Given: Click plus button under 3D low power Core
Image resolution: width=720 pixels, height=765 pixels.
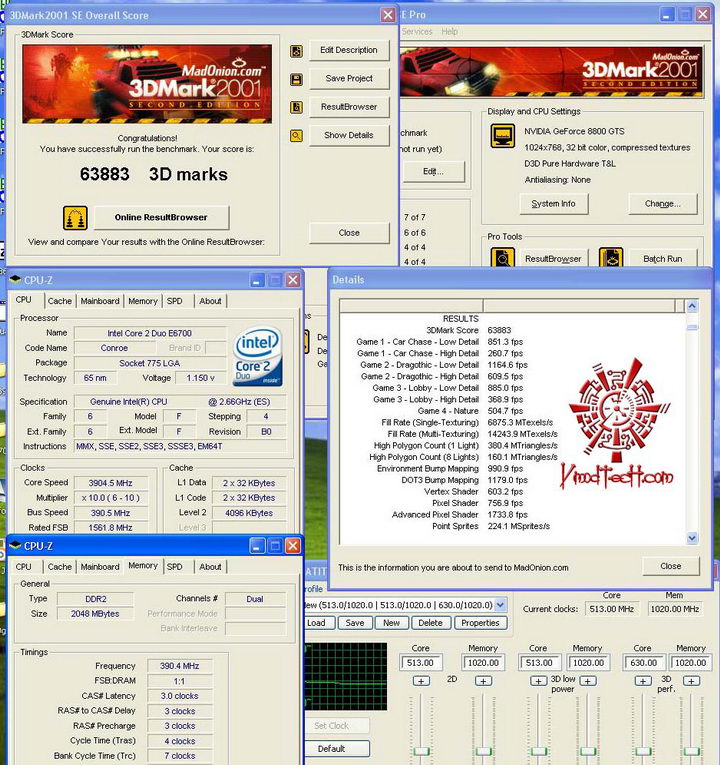Looking at the screenshot, I should pyautogui.click(x=539, y=681).
